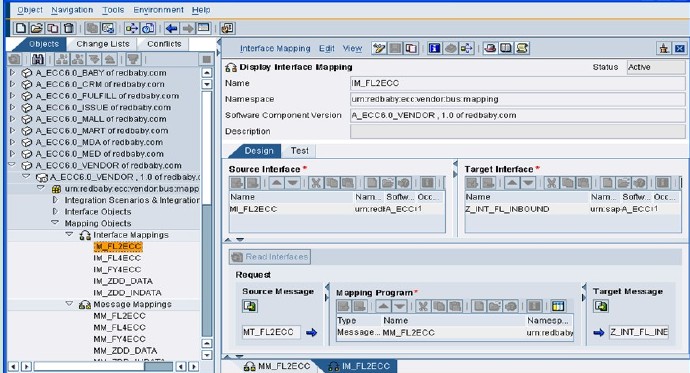Select the Design tab
This screenshot has width=690, height=373.
[259, 151]
